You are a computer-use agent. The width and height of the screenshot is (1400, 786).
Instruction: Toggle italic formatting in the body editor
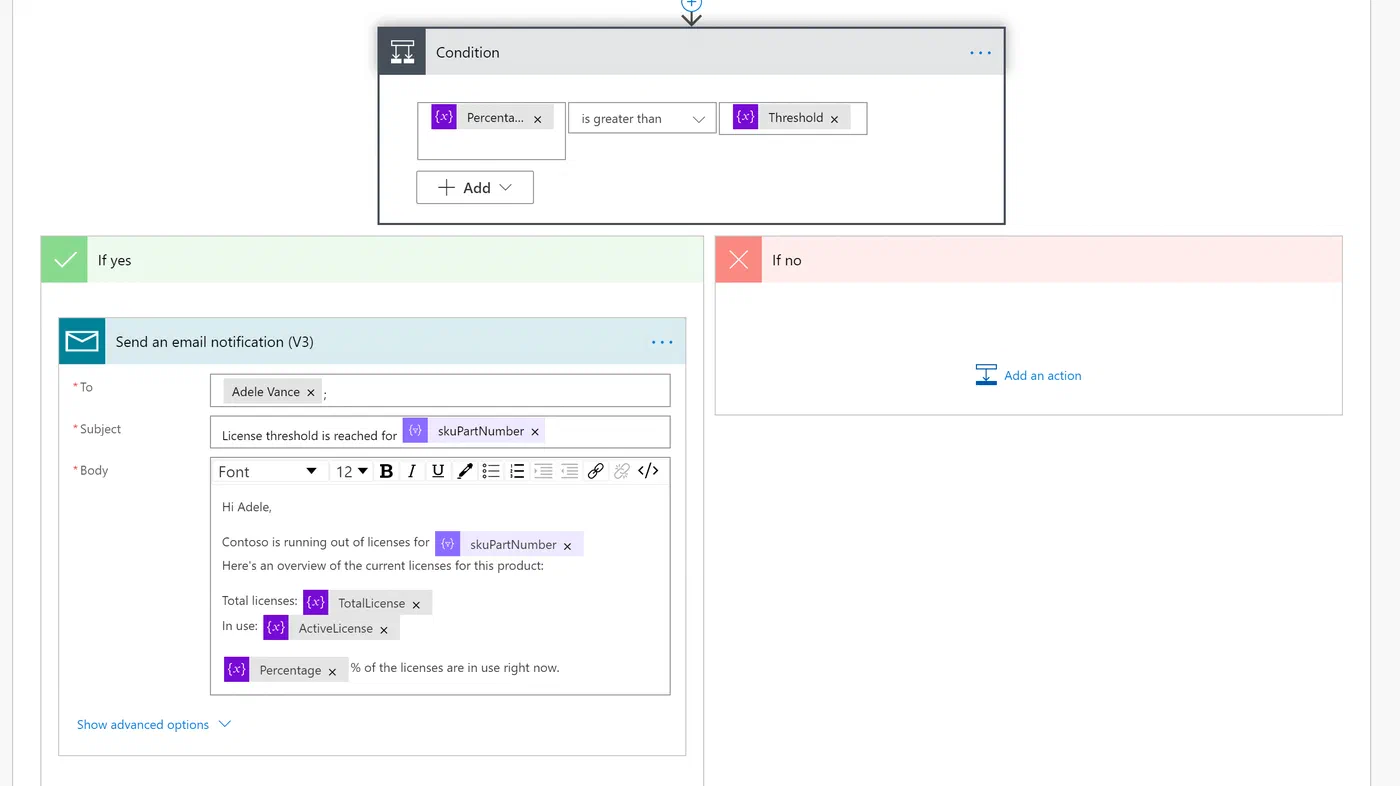tap(411, 472)
